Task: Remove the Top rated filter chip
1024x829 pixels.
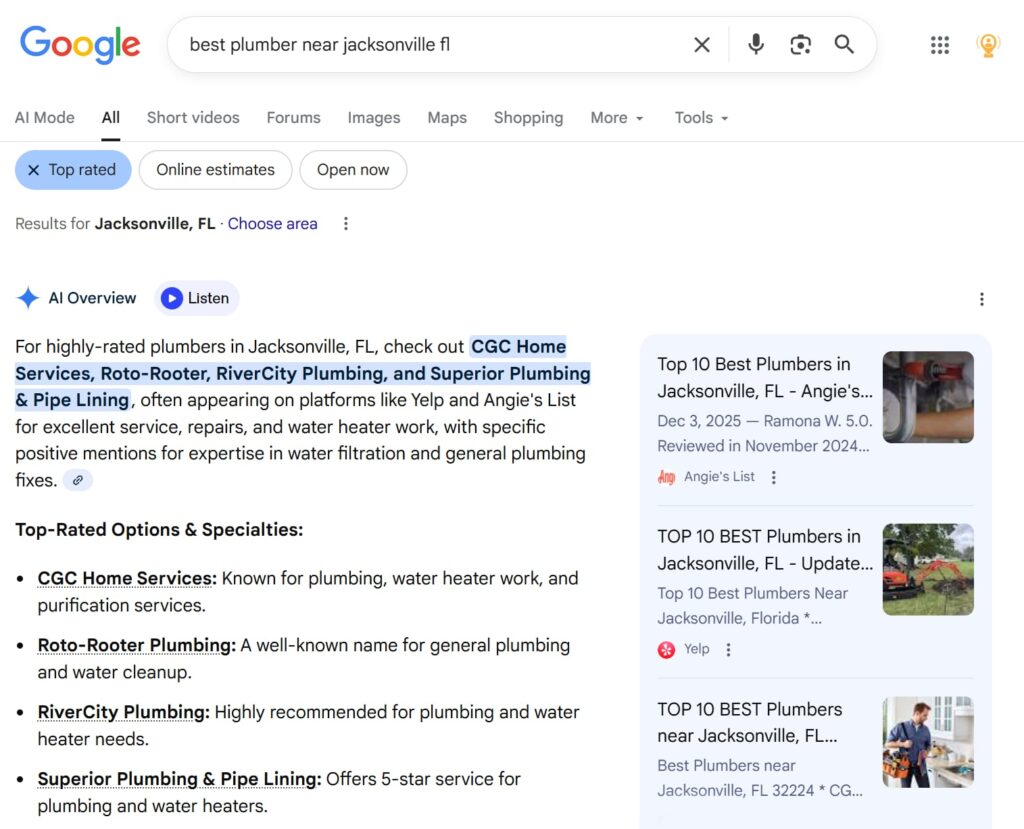Action: 36,170
